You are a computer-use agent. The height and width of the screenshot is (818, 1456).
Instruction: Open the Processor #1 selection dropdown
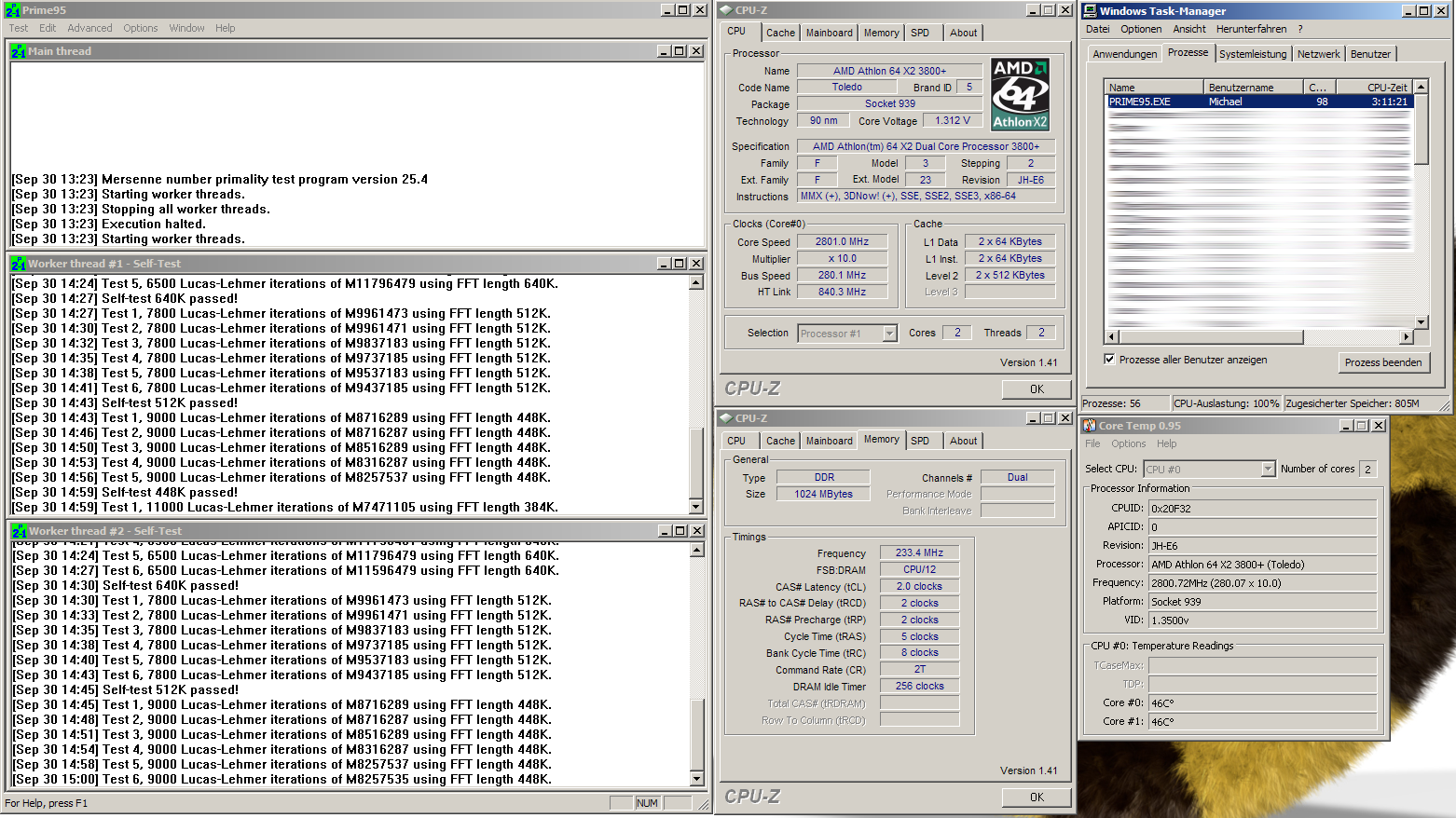pos(889,334)
